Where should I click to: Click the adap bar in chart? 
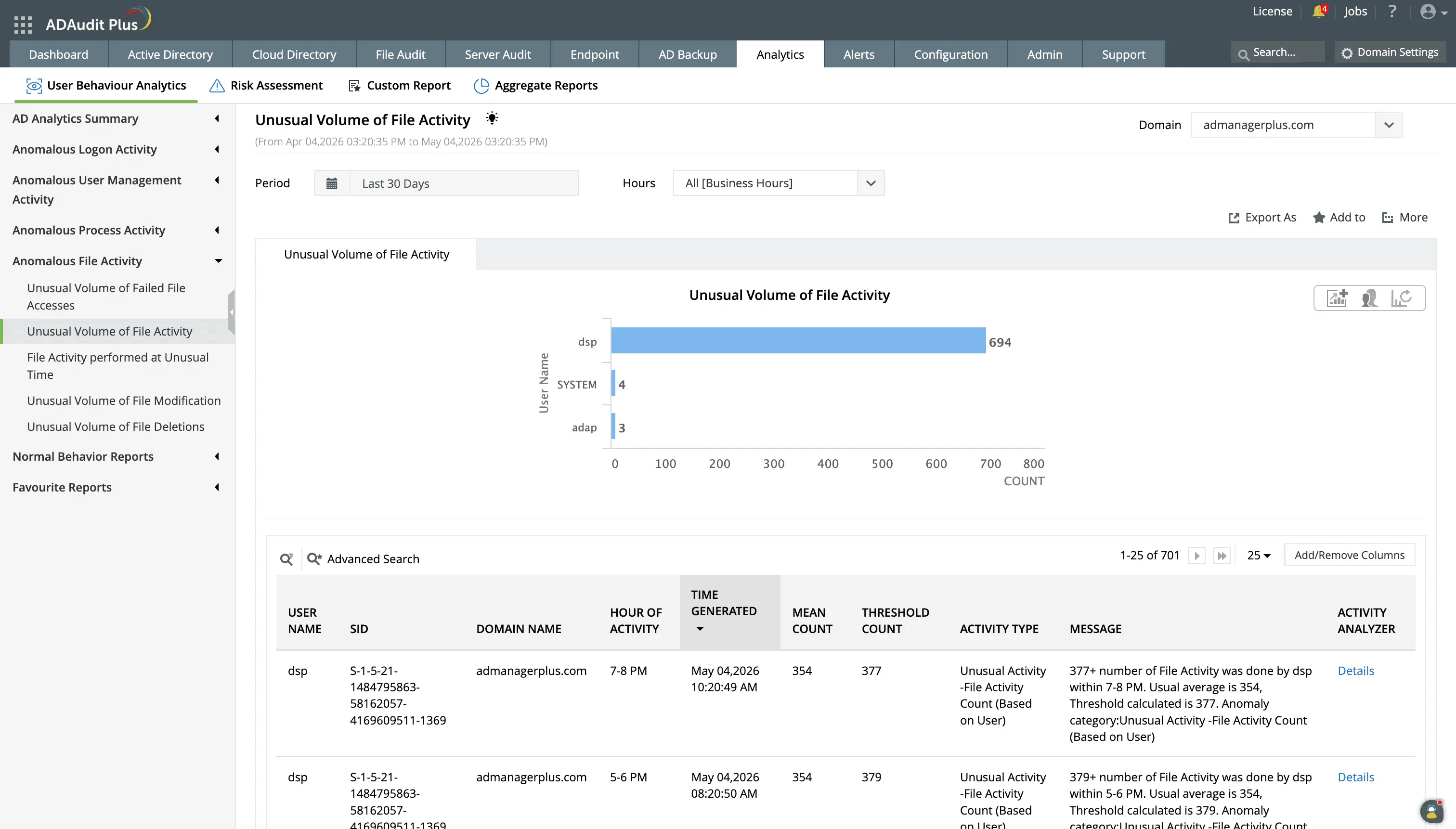613,427
